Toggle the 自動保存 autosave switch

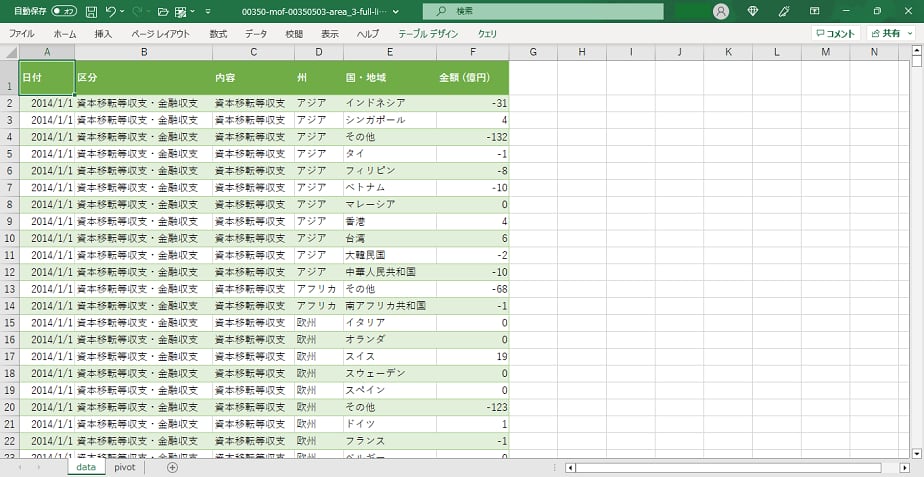[64, 11]
